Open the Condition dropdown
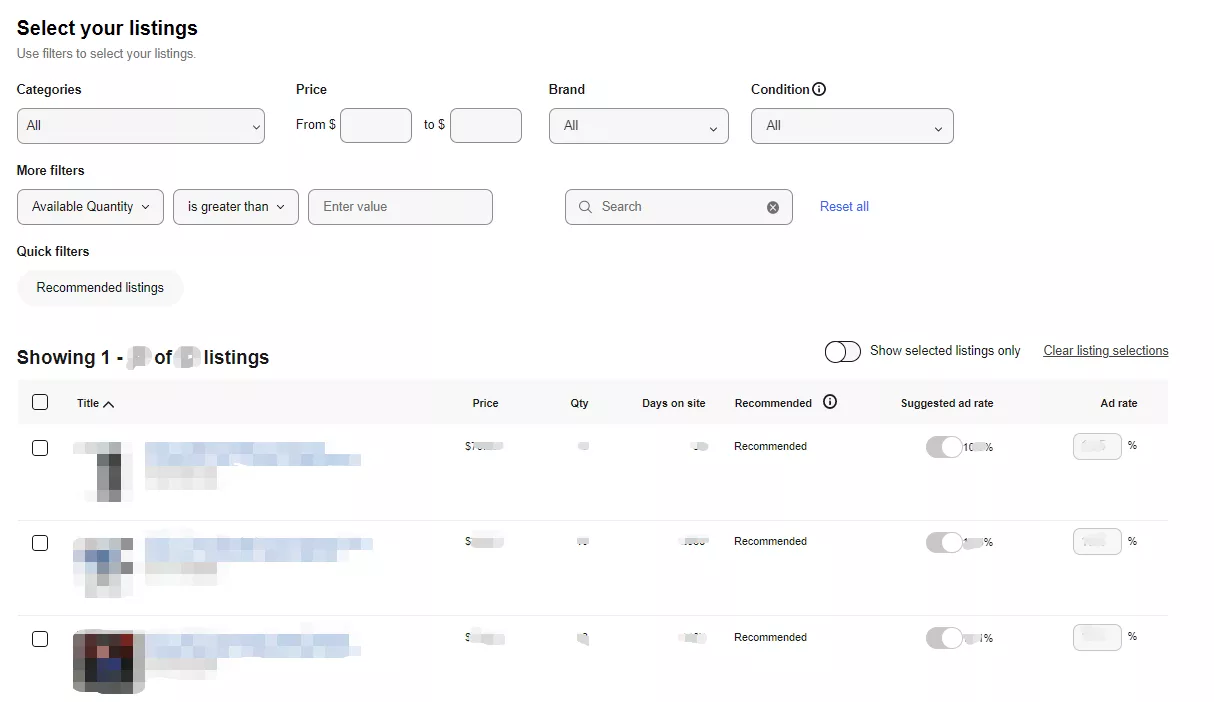The image size is (1214, 702). pyautogui.click(x=852, y=126)
